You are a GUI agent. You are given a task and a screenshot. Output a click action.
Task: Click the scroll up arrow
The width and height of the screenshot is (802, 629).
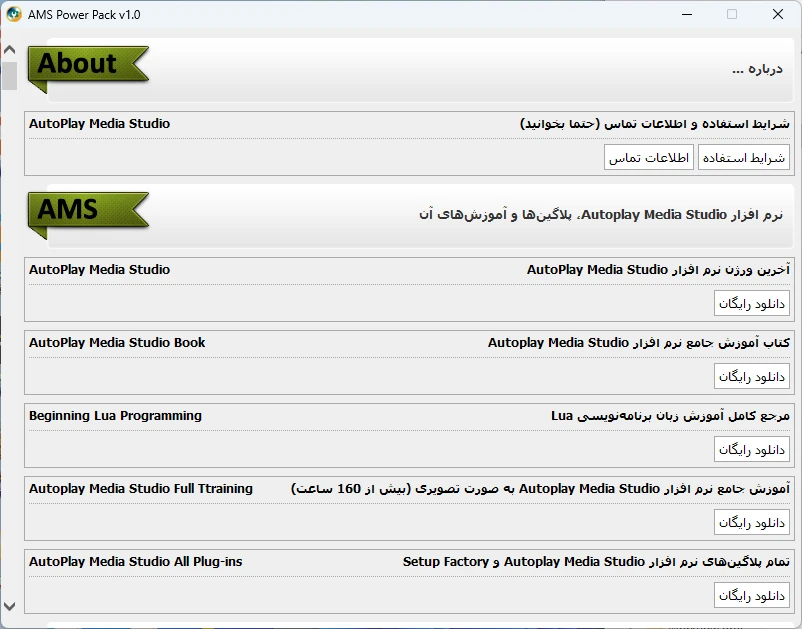click(x=9, y=49)
